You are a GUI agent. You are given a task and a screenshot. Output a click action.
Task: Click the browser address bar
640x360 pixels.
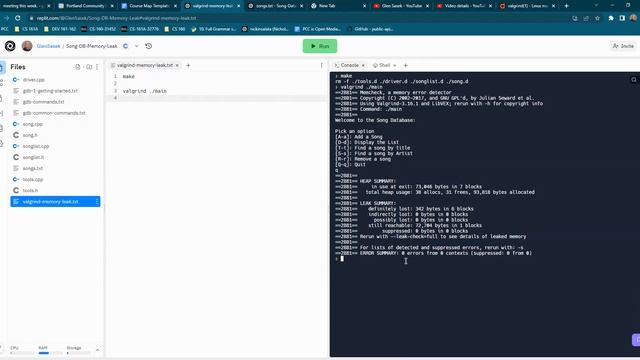click(x=298, y=18)
